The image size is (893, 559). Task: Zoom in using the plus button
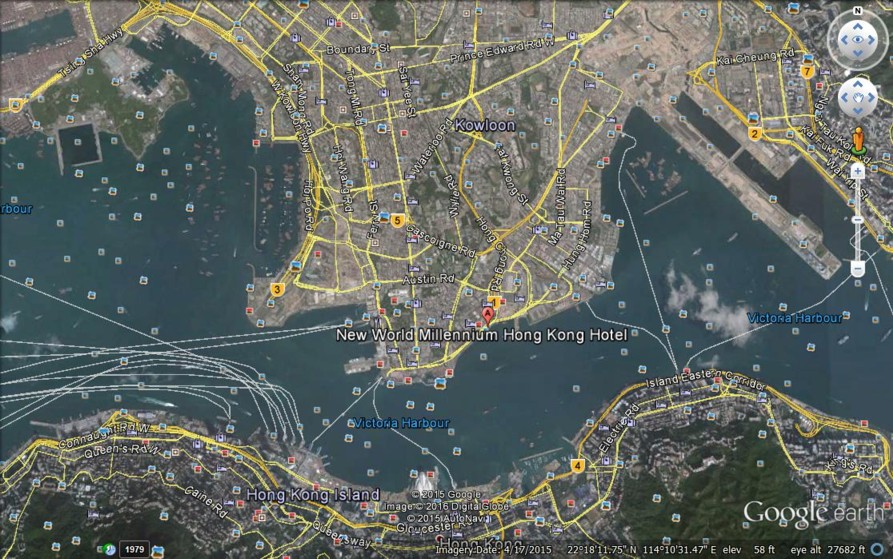click(857, 172)
